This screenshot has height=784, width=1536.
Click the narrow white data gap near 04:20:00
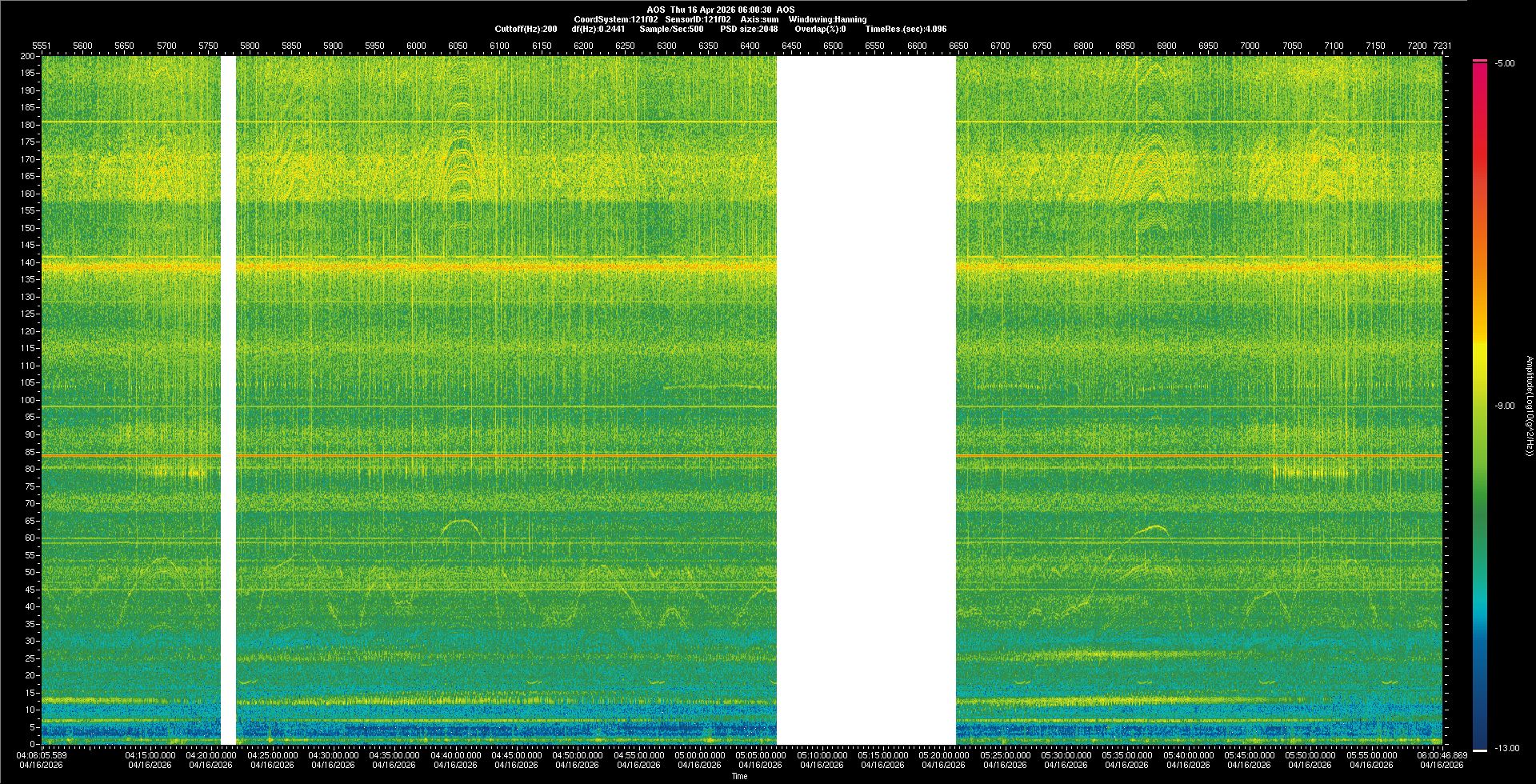pos(228,400)
